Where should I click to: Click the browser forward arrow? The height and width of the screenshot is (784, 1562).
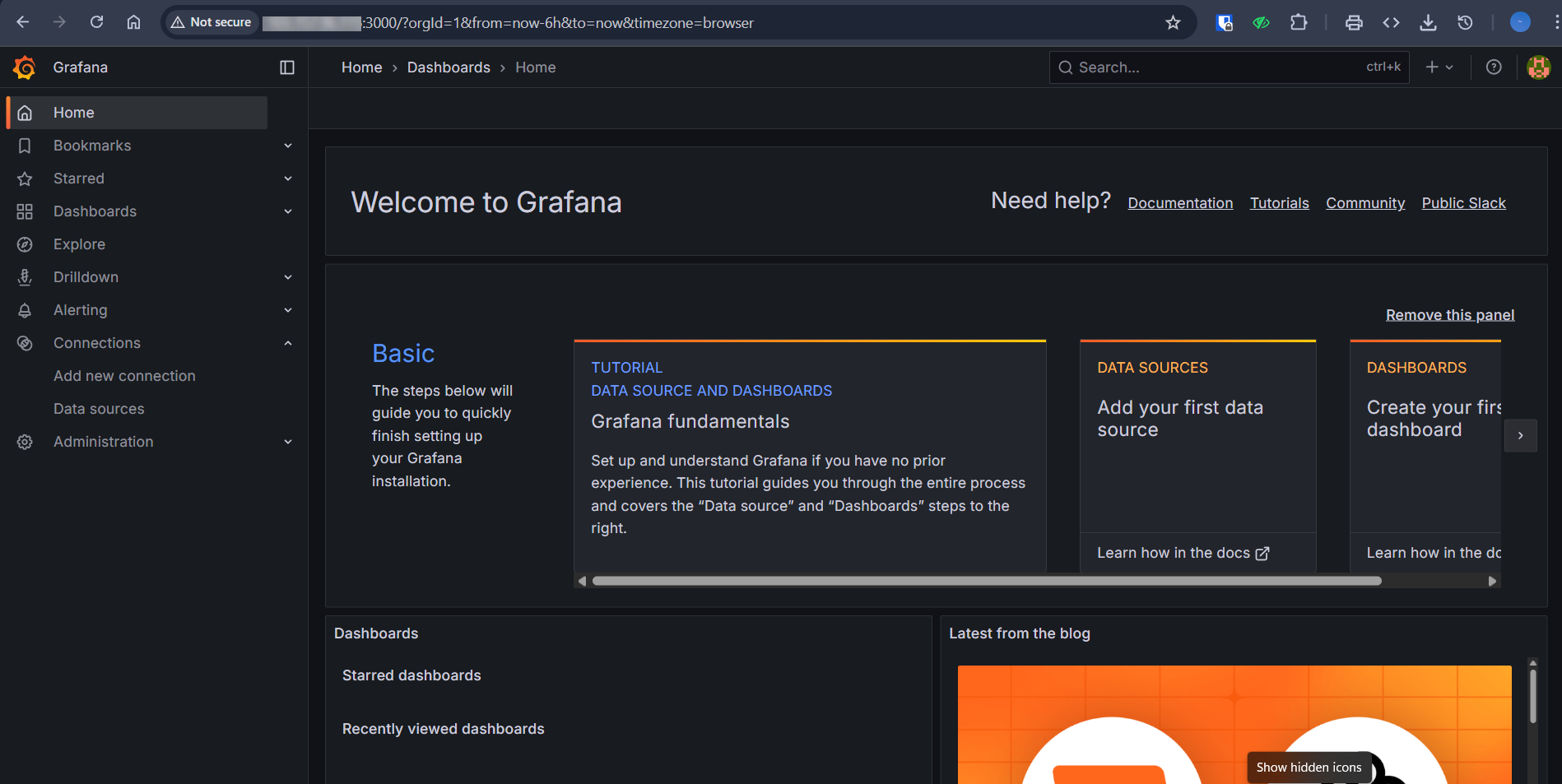click(x=59, y=22)
